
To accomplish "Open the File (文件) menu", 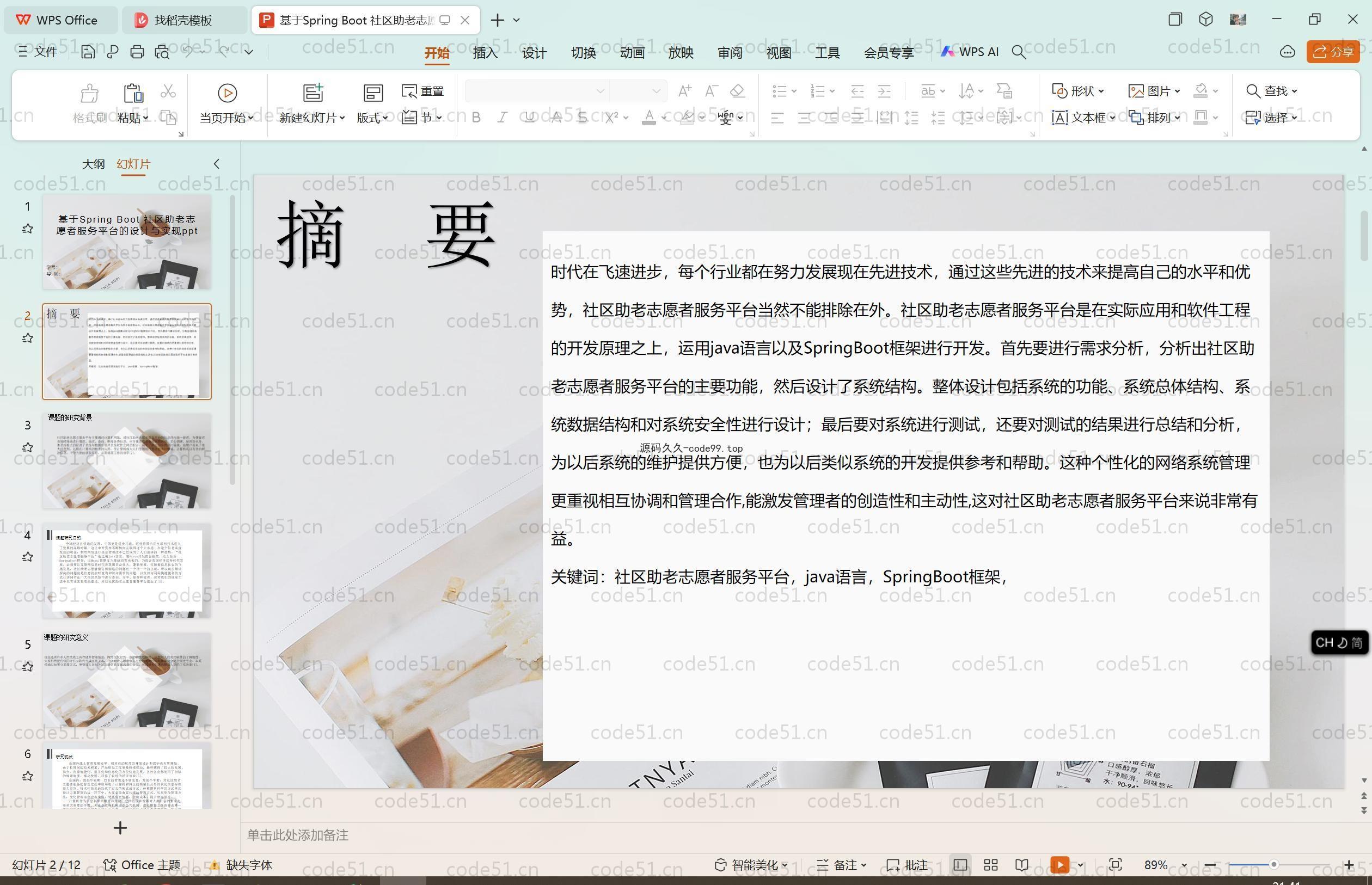I will (x=38, y=52).
